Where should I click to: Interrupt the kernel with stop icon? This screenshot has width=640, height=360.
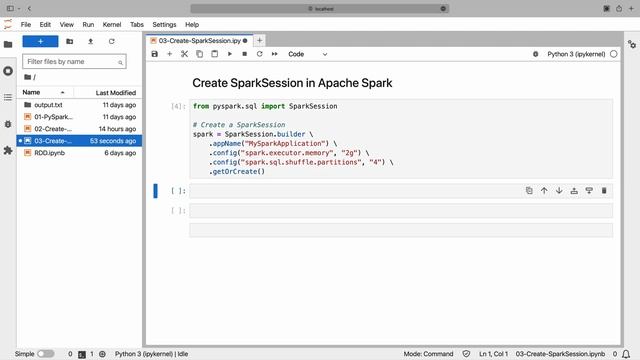(244, 54)
